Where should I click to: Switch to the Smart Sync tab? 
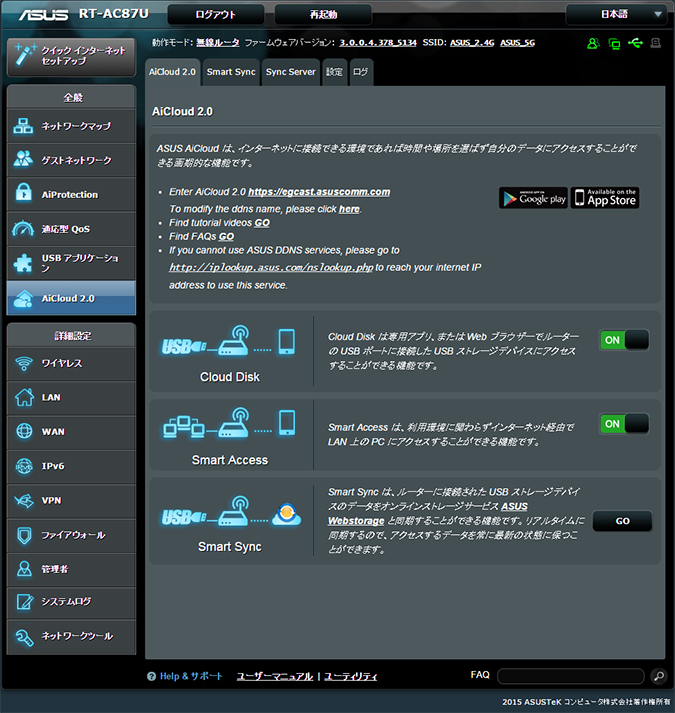(x=231, y=72)
